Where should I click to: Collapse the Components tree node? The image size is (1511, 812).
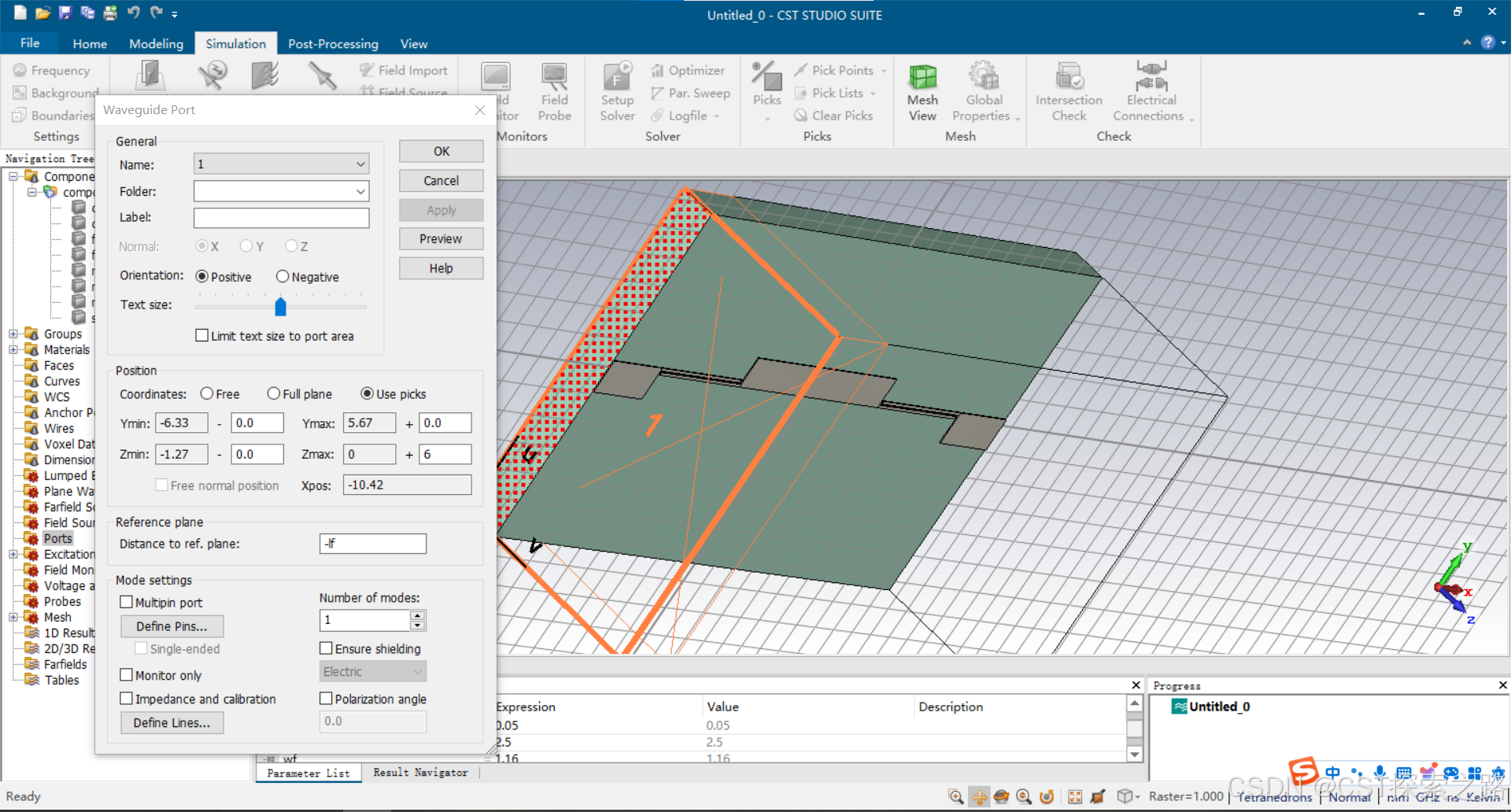(x=13, y=176)
